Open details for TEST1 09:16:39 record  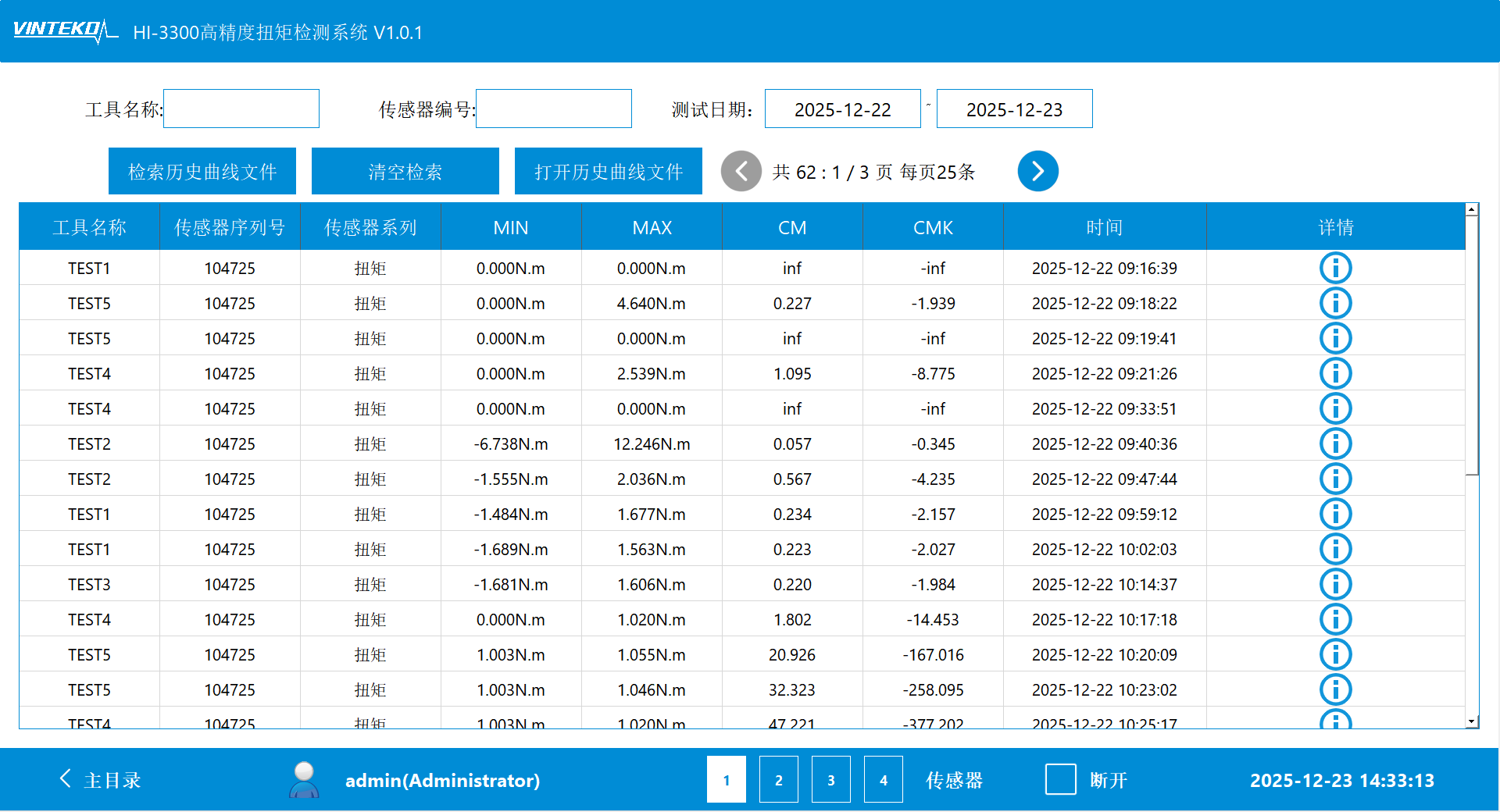point(1335,268)
